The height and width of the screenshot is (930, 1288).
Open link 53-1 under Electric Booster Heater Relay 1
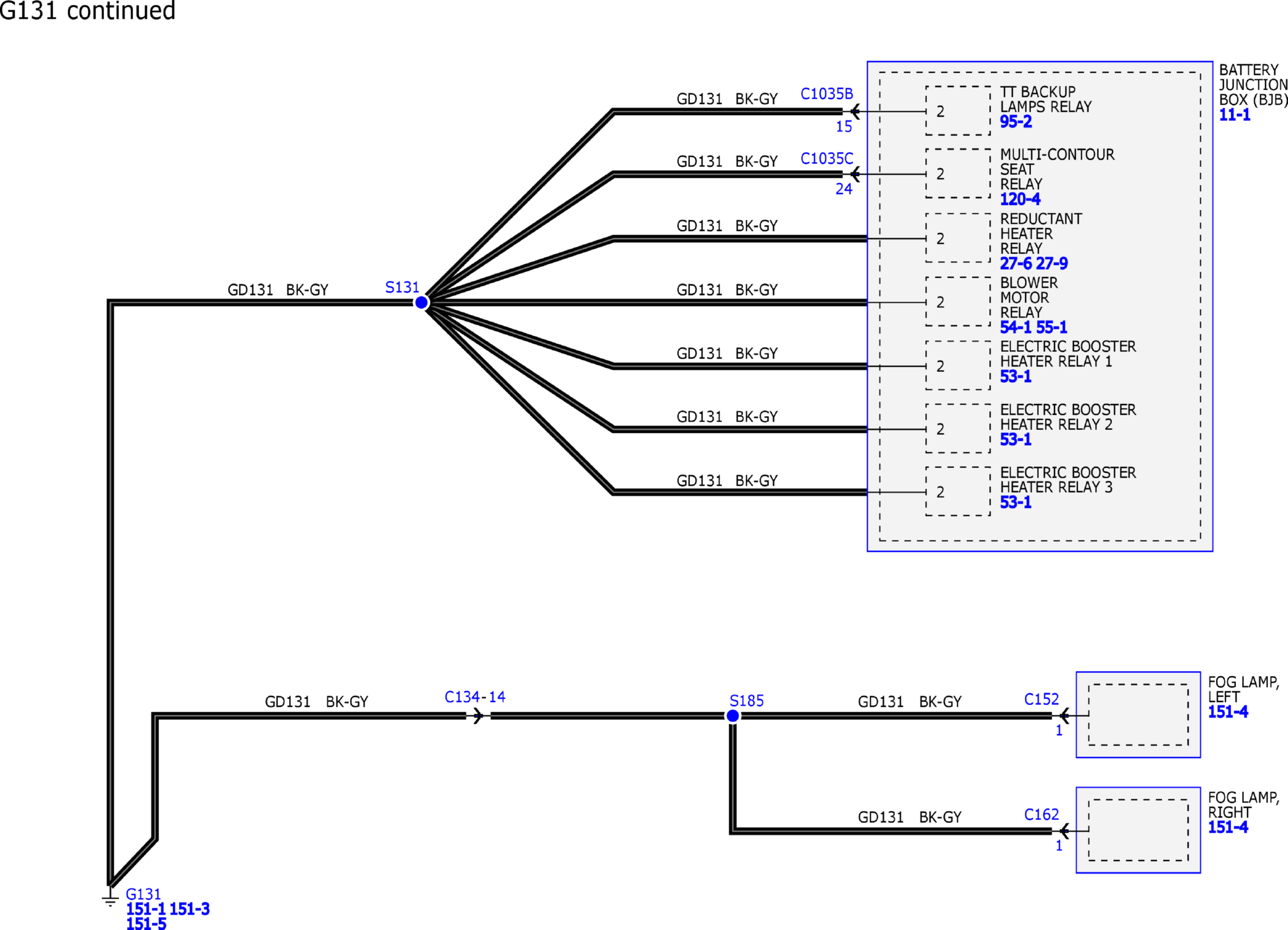pos(1015,376)
